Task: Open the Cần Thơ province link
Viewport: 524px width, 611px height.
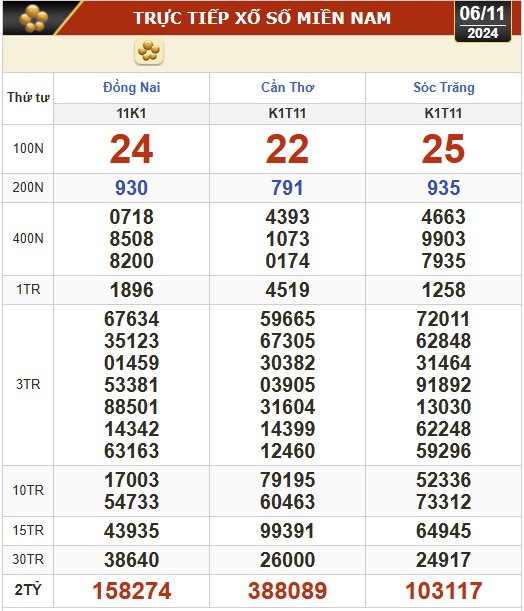Action: (287, 87)
